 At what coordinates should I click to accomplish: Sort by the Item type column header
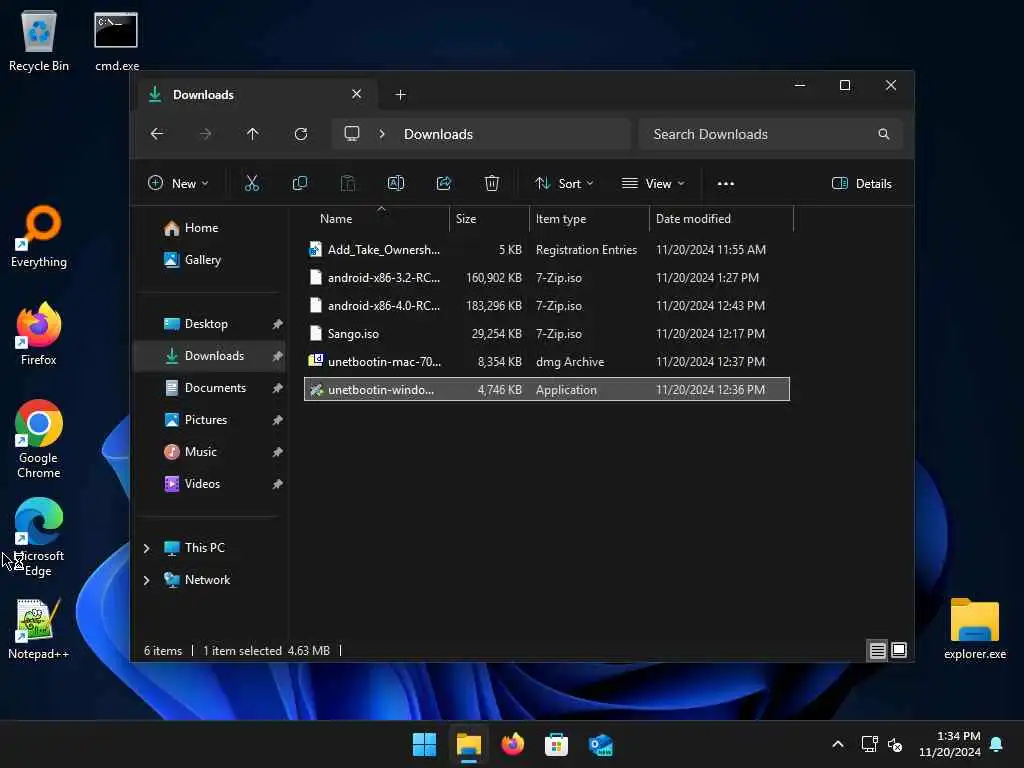point(589,219)
